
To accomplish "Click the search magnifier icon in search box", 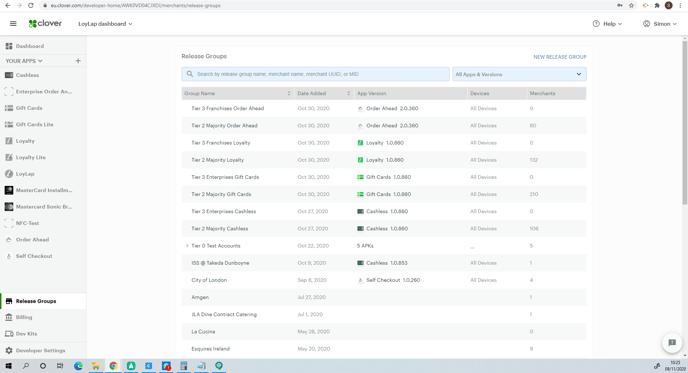I will point(190,74).
